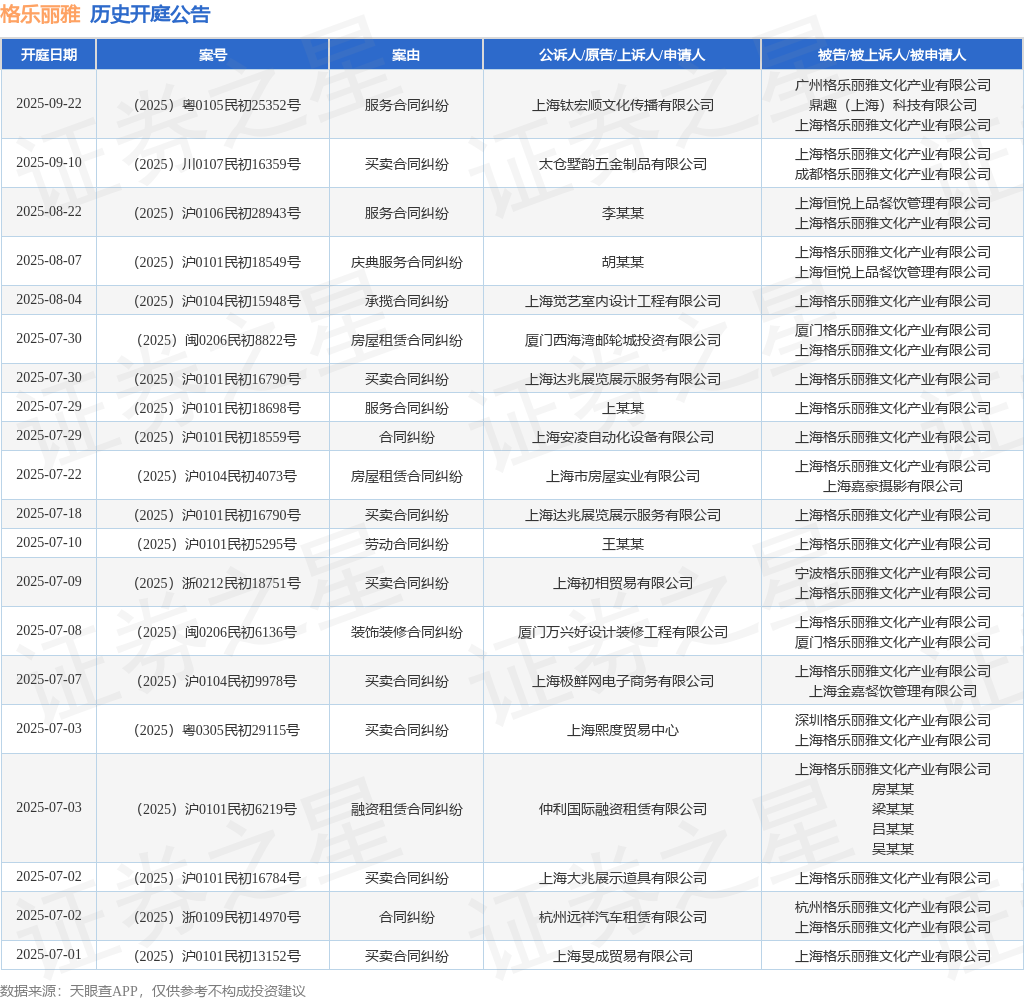Click the 开庭日期 column header
The height and width of the screenshot is (1000, 1024).
pos(49,55)
